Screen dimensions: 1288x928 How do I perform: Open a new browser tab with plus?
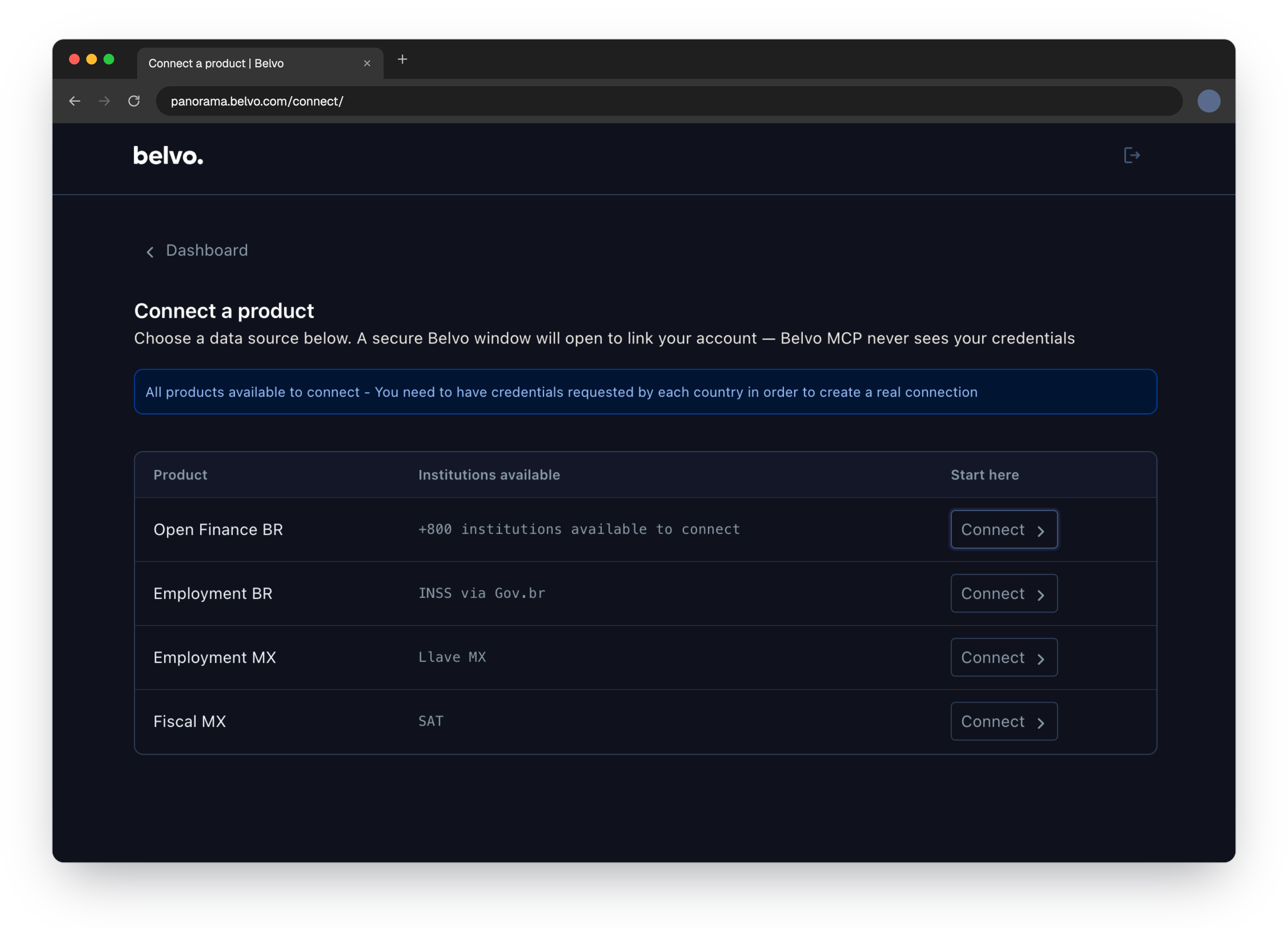[402, 59]
